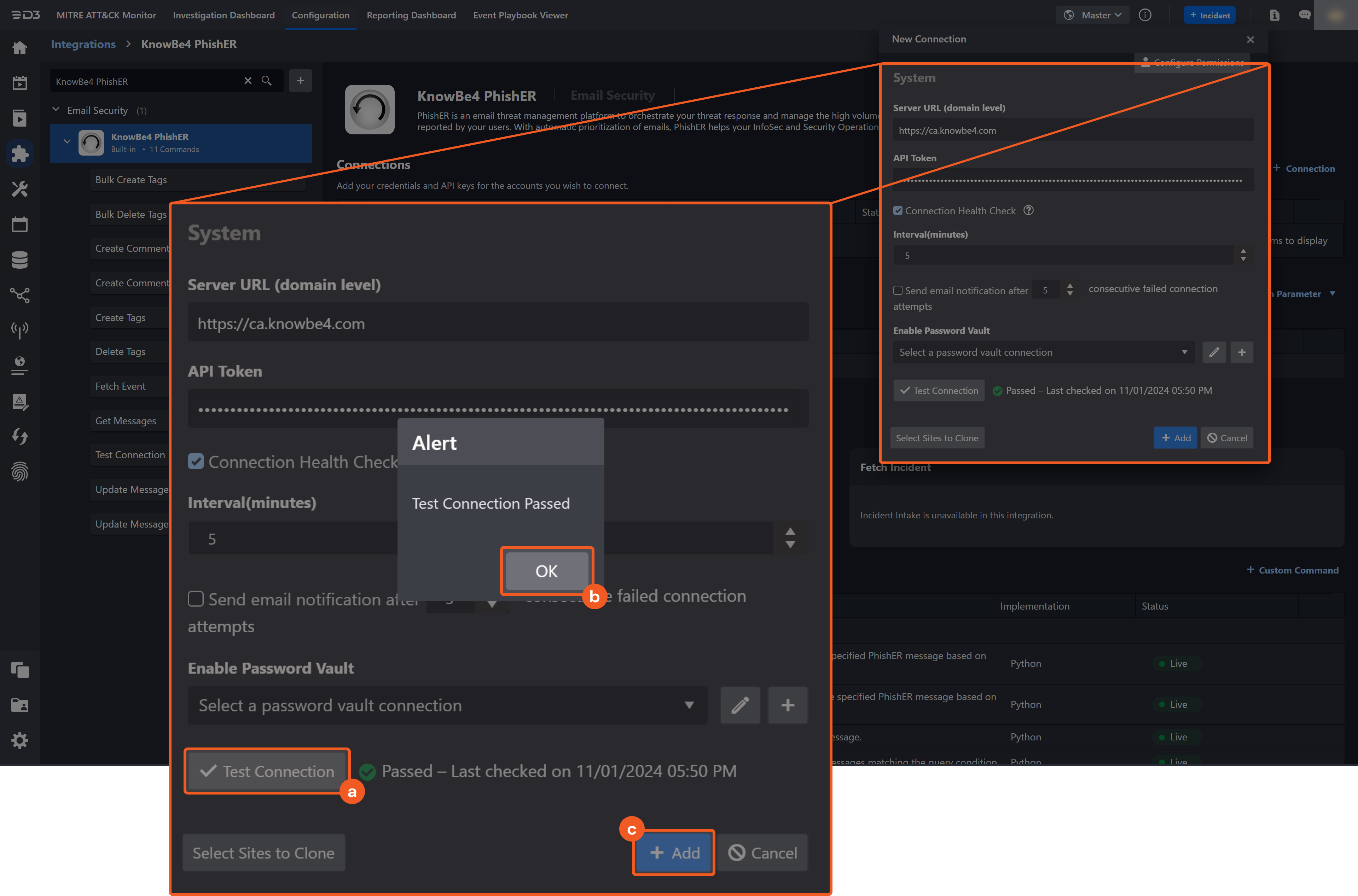The width and height of the screenshot is (1358, 896).
Task: Check Send email notification after failed attempts
Action: point(196,599)
